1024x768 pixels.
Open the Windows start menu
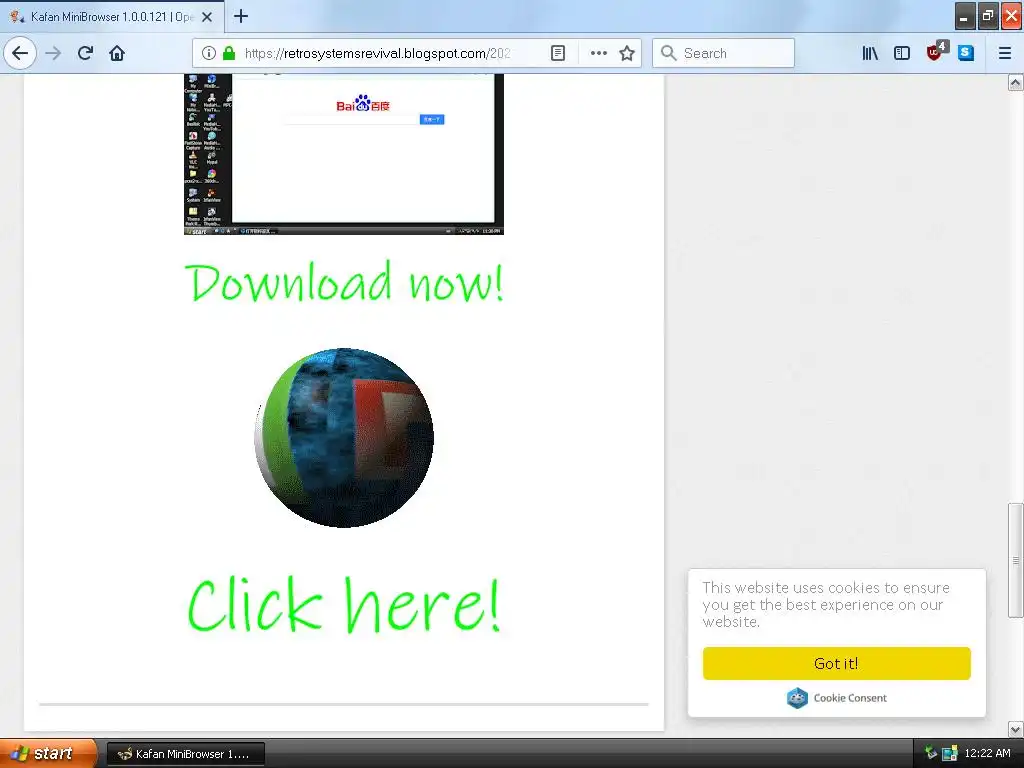pyautogui.click(x=47, y=754)
